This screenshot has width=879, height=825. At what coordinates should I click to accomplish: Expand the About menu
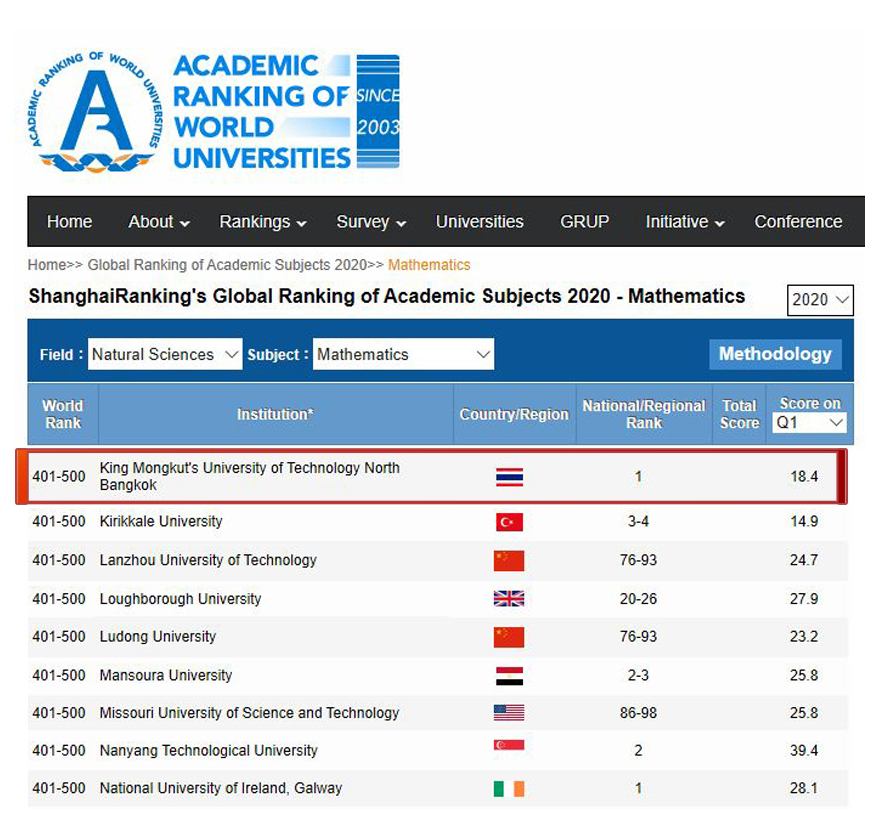tap(159, 222)
